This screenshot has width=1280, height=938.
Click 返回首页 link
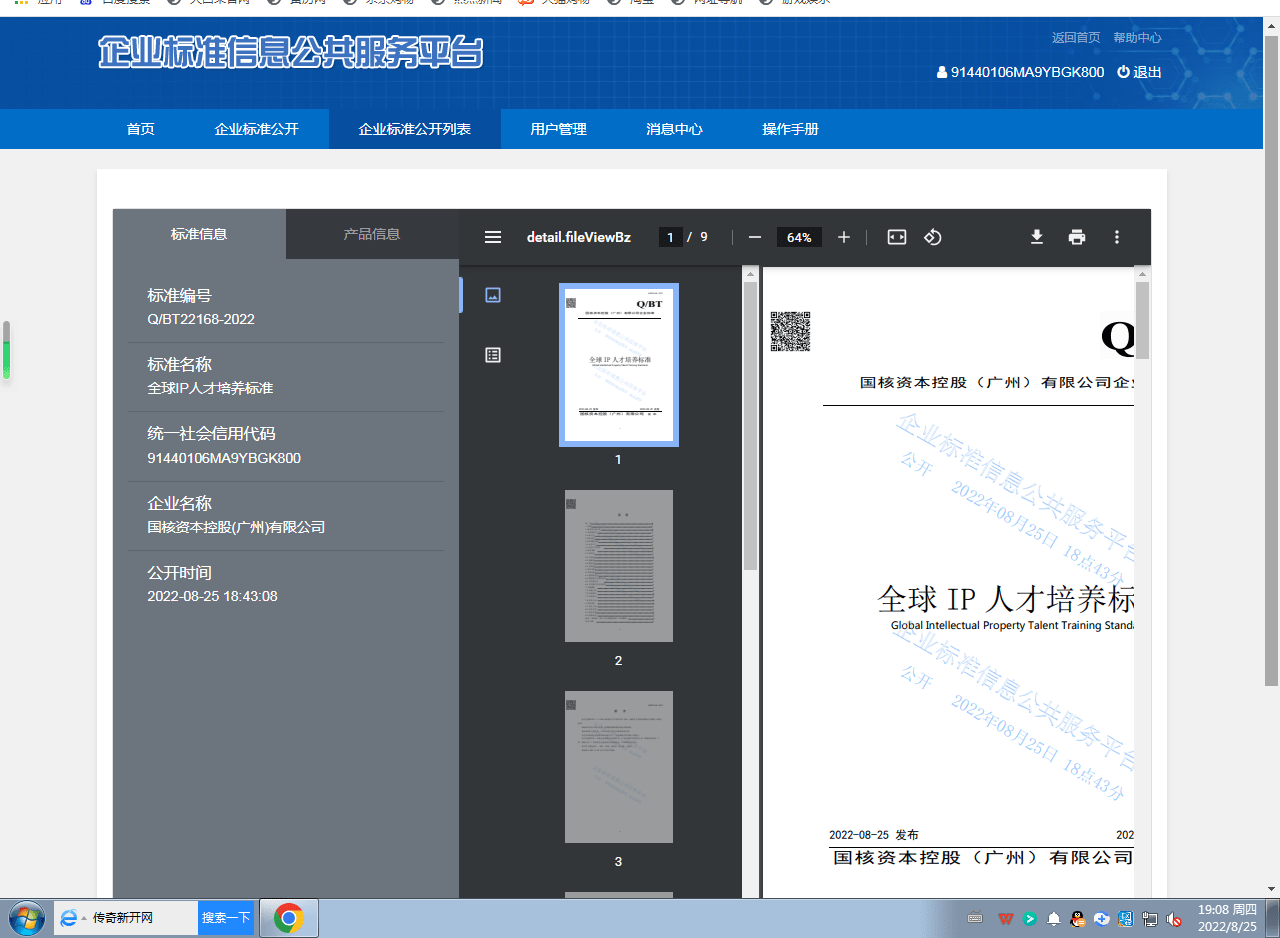point(1076,38)
